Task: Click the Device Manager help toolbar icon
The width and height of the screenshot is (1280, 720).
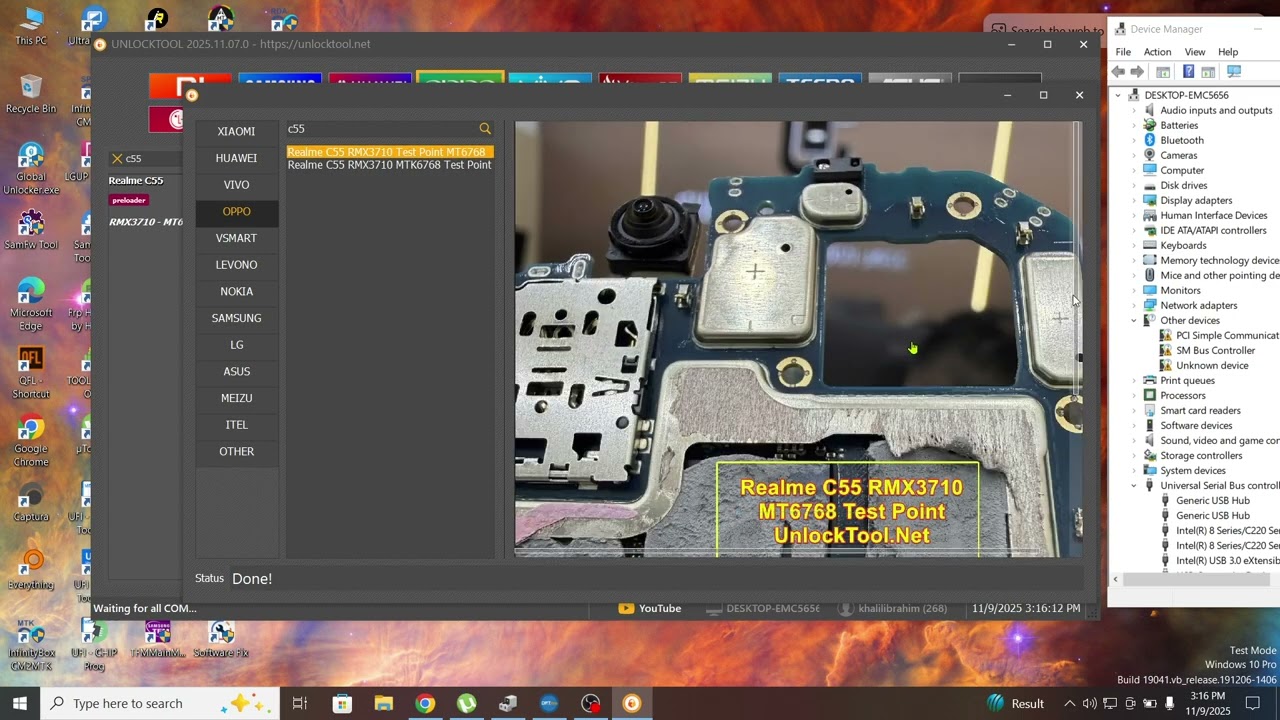Action: click(x=1188, y=72)
